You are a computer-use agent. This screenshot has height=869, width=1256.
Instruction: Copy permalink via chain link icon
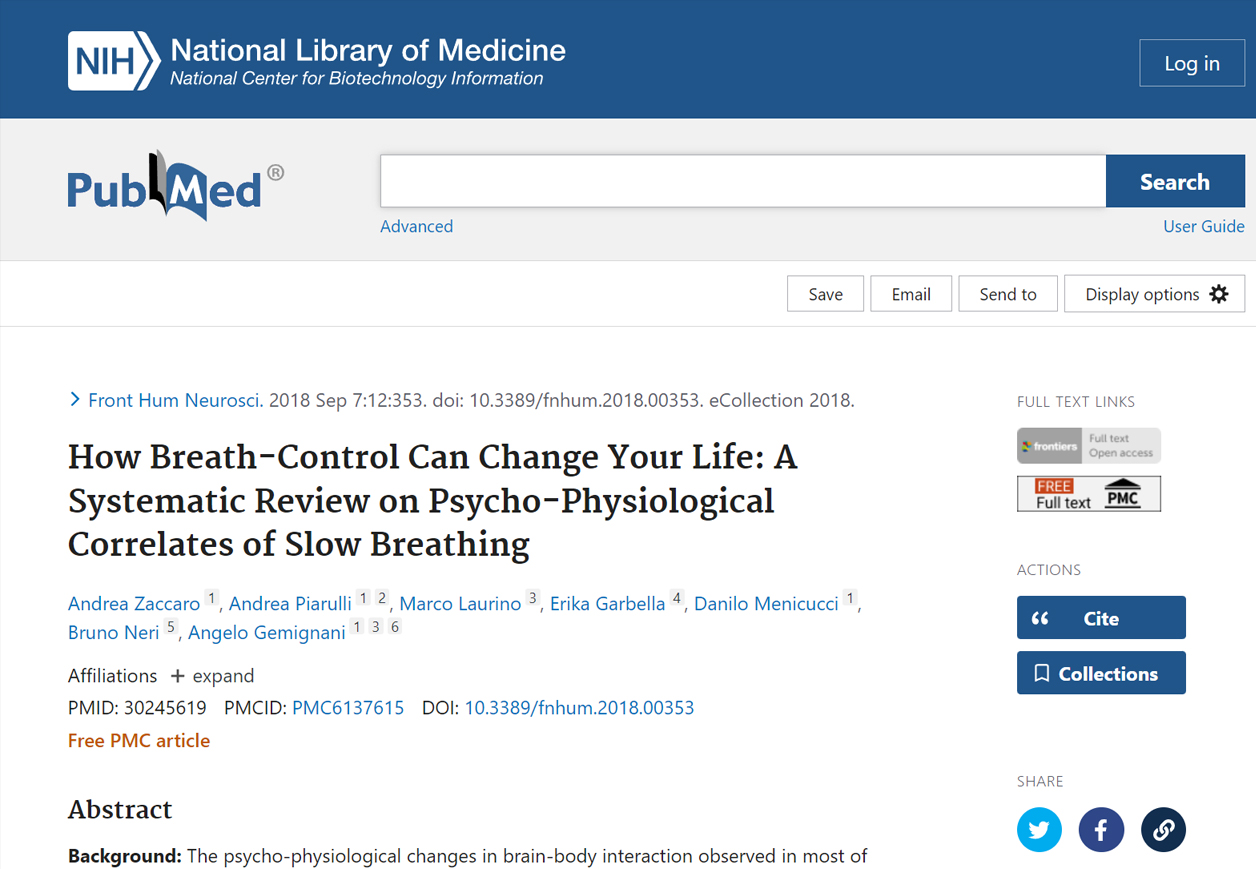point(1163,829)
